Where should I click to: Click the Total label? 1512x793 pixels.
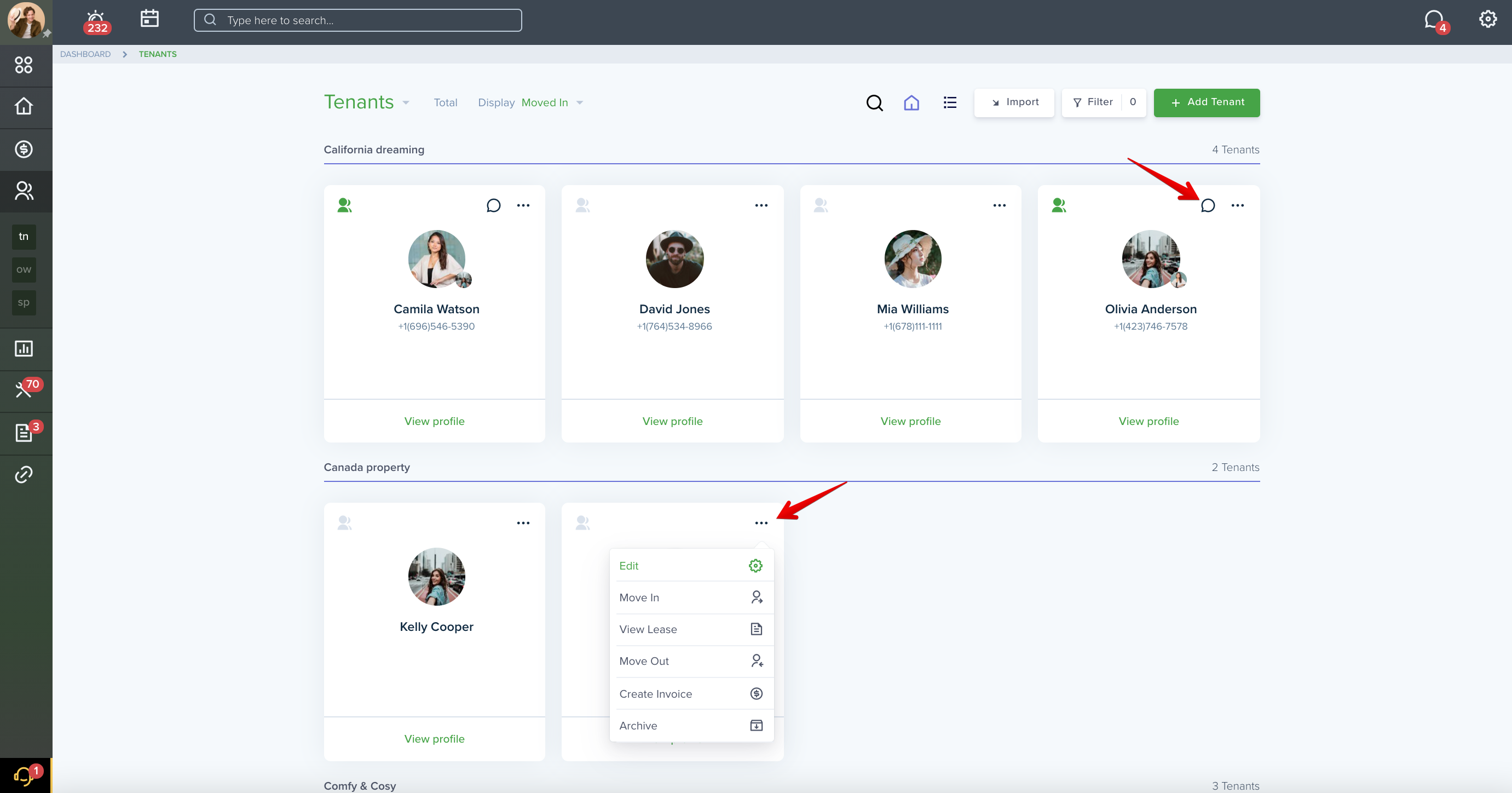pos(446,103)
